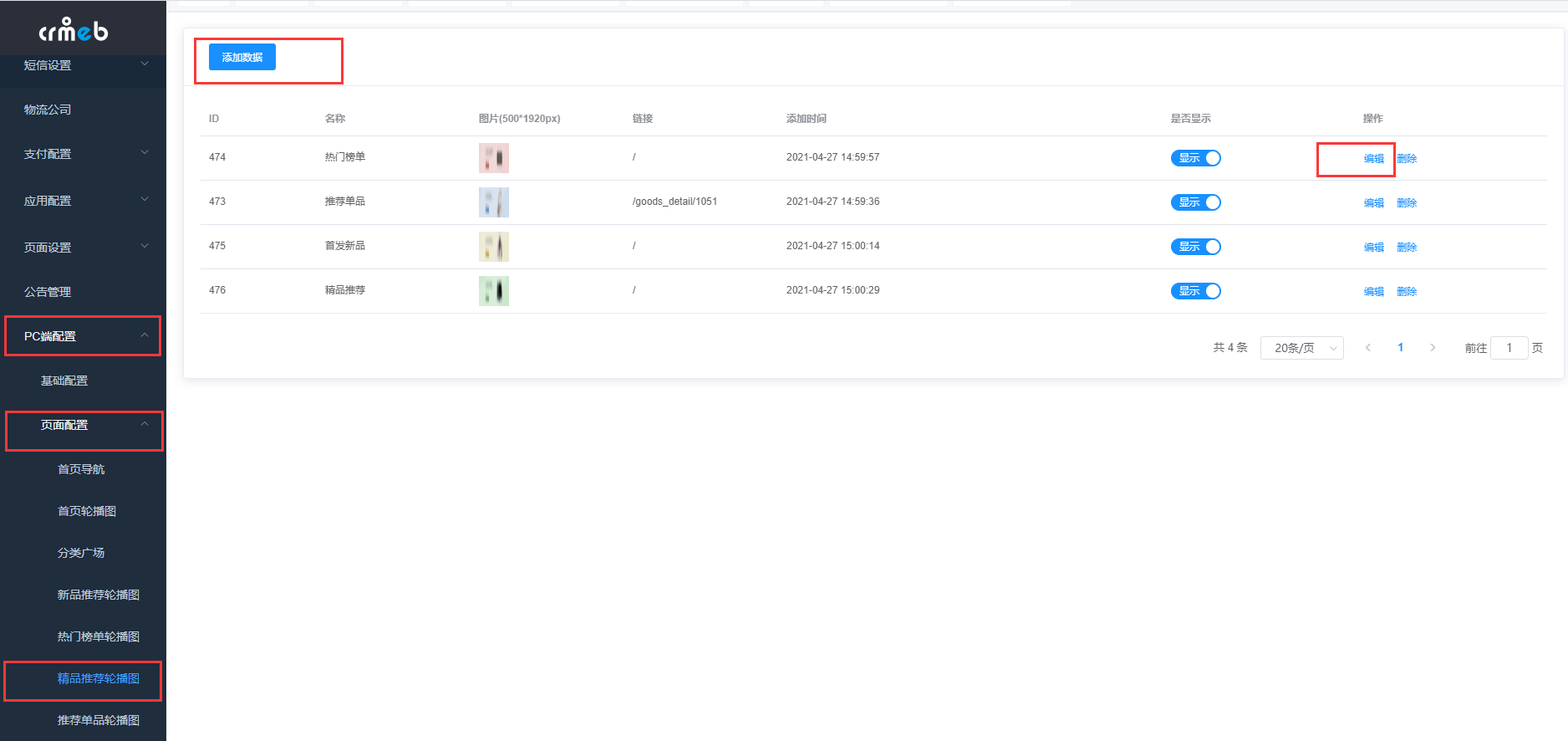Click the 名称 column header
Screen dimensions: 1568x741
pos(335,119)
